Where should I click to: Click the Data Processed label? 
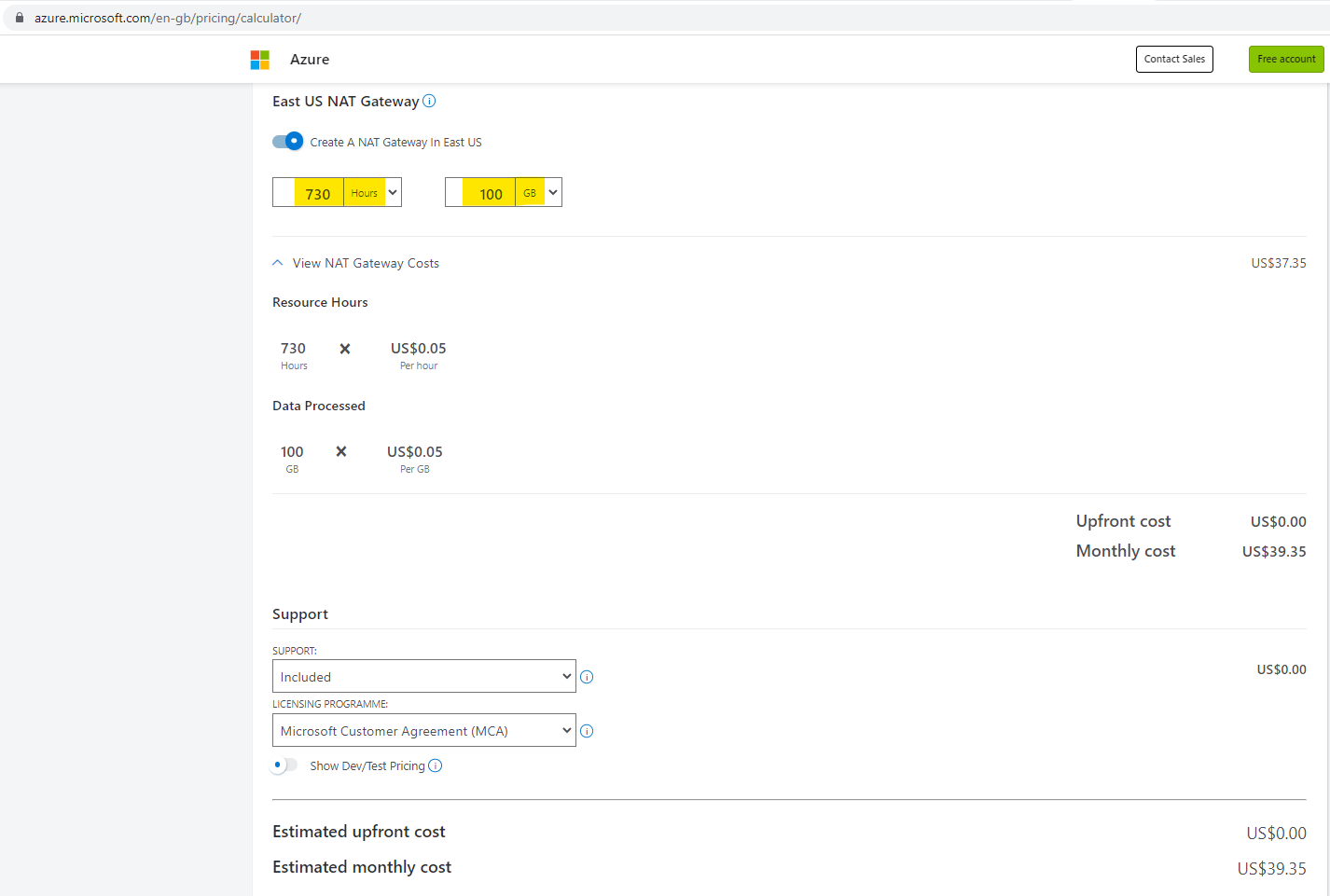click(319, 406)
